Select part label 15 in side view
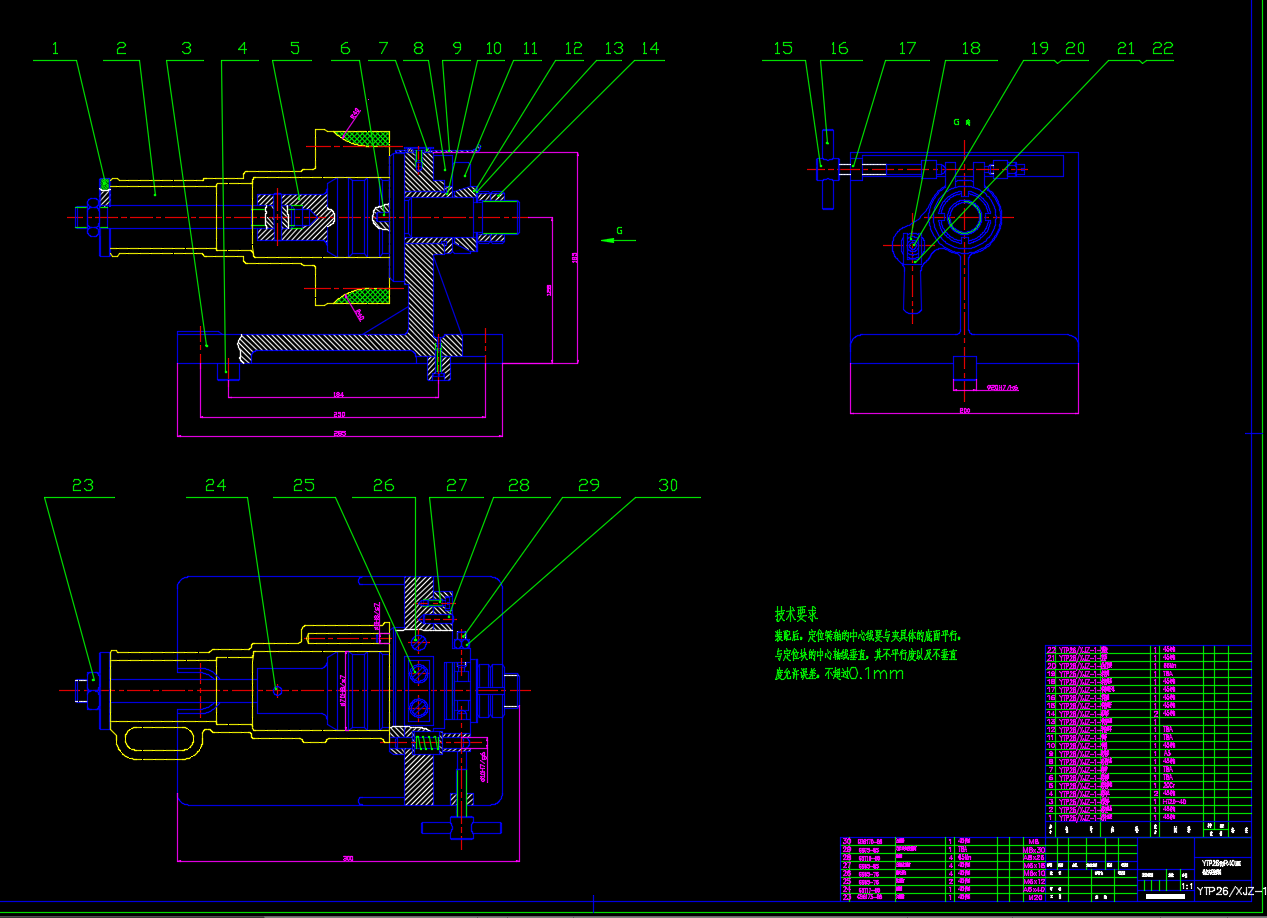The height and width of the screenshot is (918, 1267). [x=783, y=48]
